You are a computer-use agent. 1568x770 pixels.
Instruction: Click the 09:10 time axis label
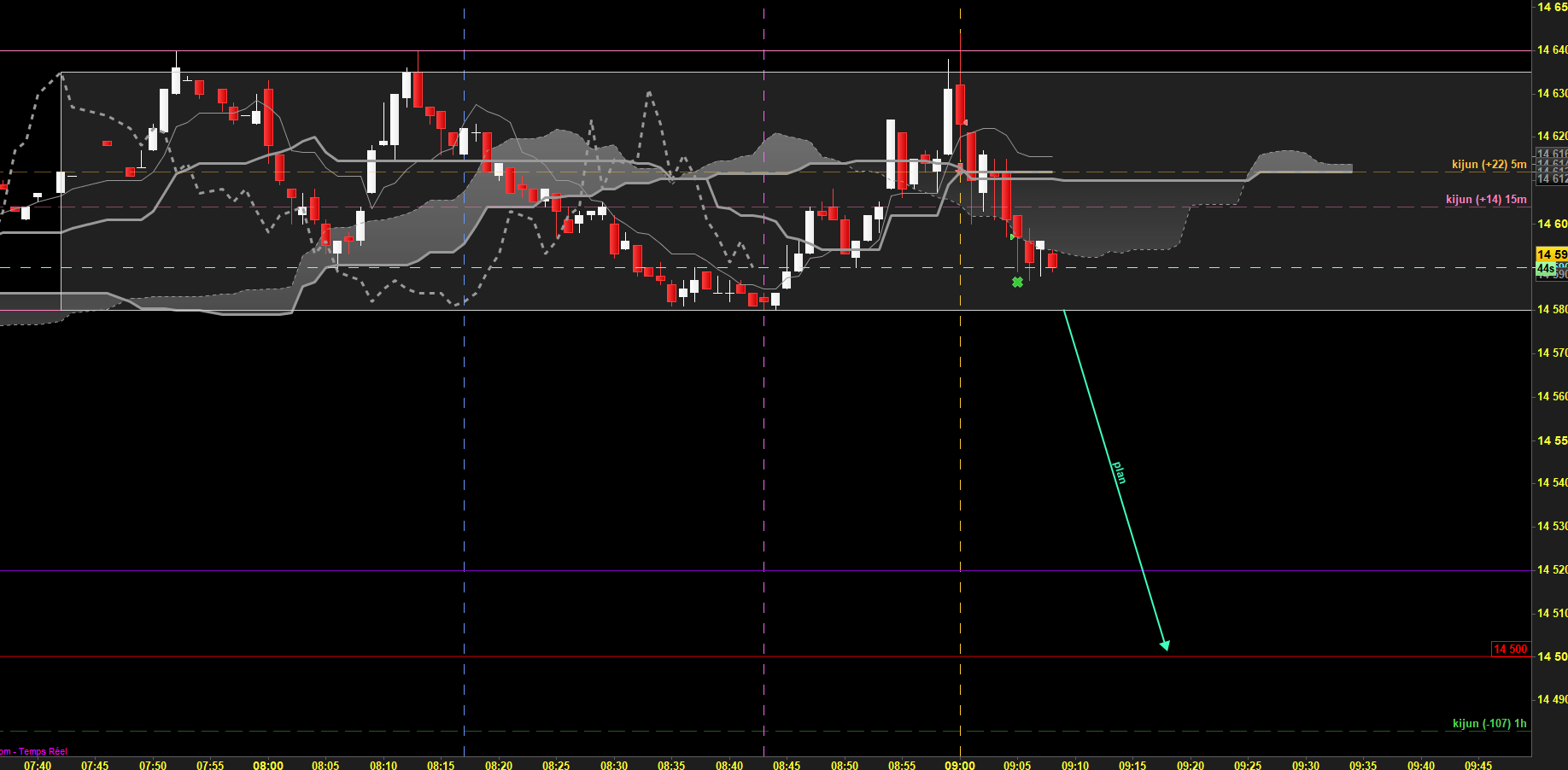tap(1075, 765)
